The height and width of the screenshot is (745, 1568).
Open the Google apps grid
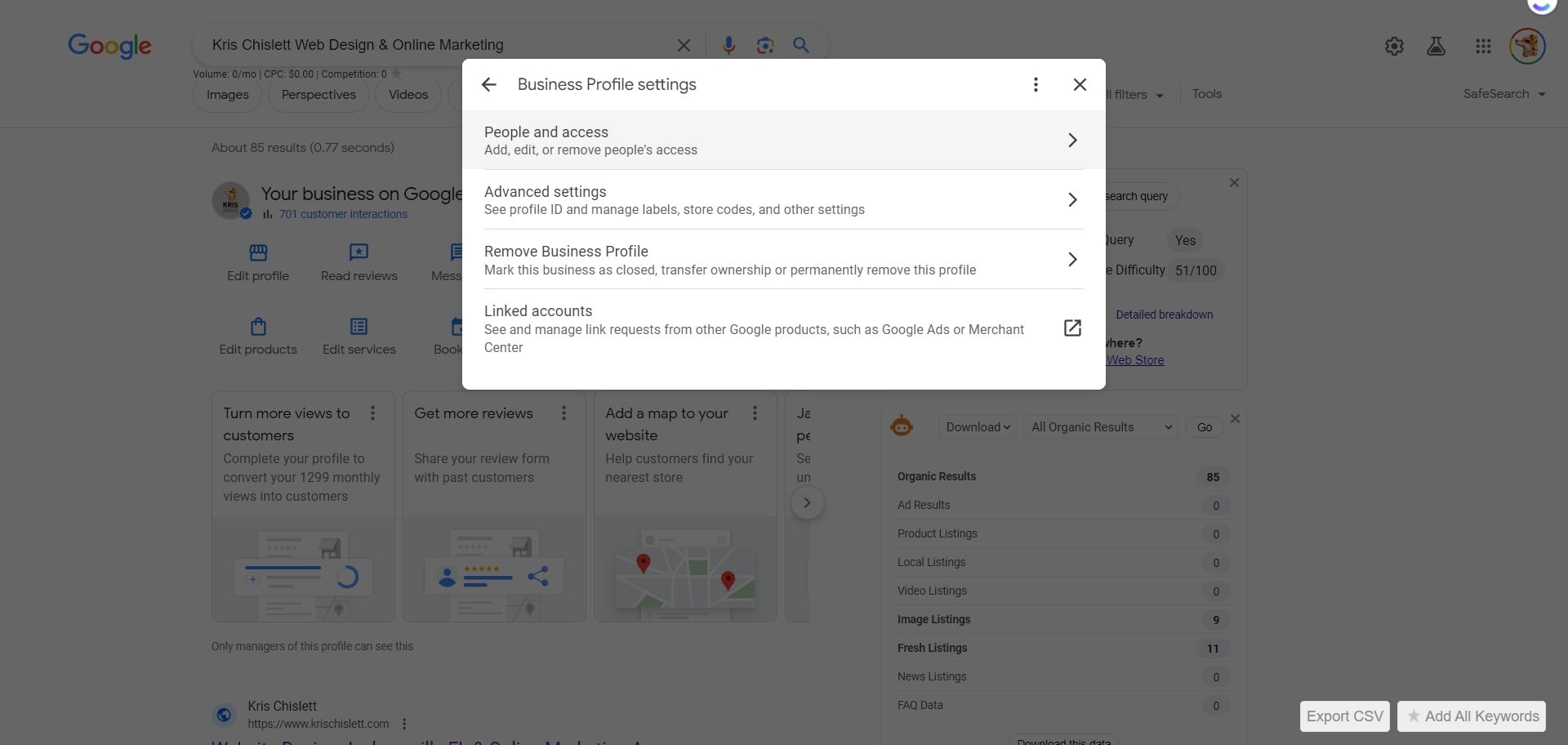(x=1483, y=47)
